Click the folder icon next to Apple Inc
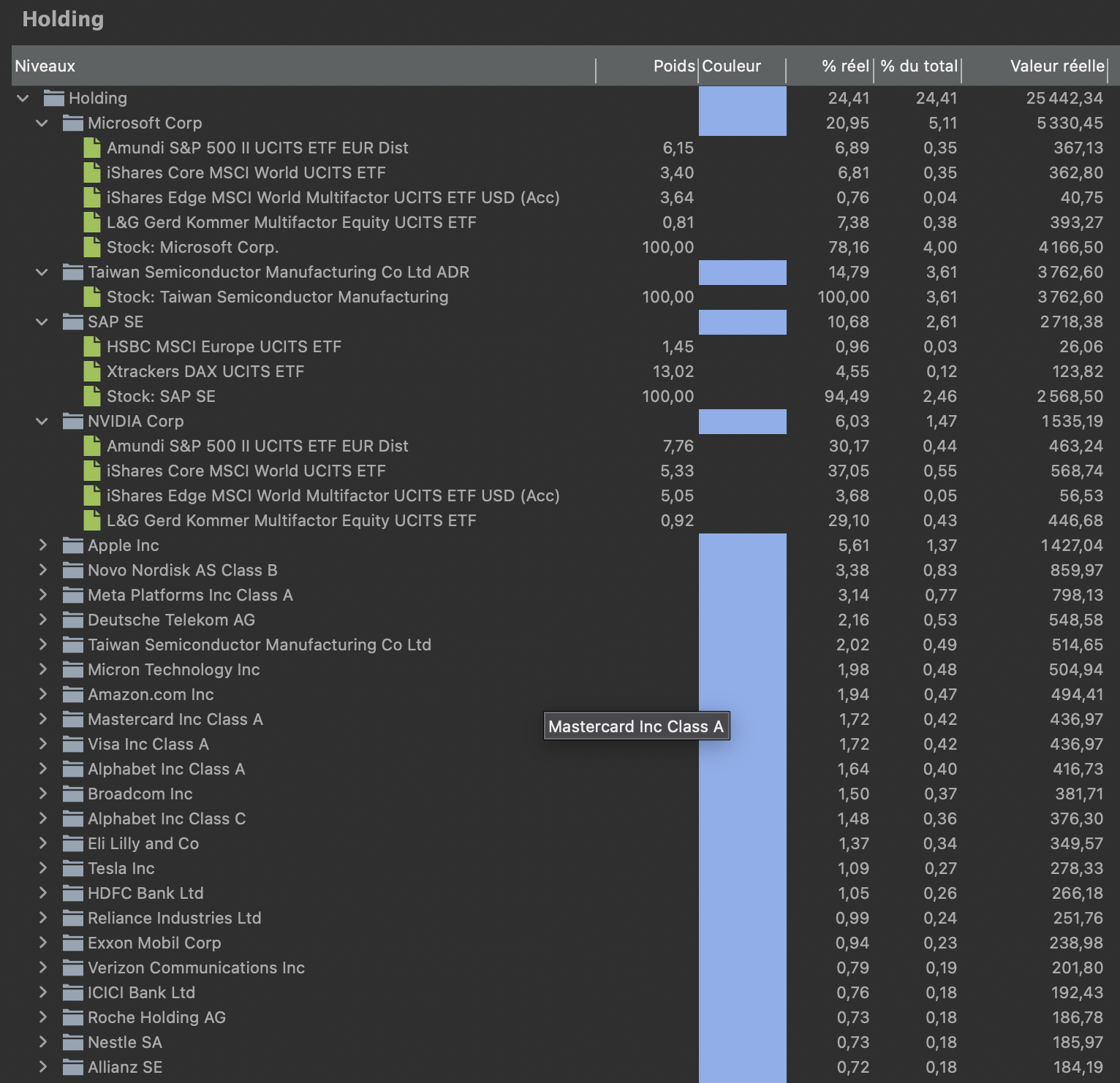The width and height of the screenshot is (1120, 1083). tap(72, 545)
